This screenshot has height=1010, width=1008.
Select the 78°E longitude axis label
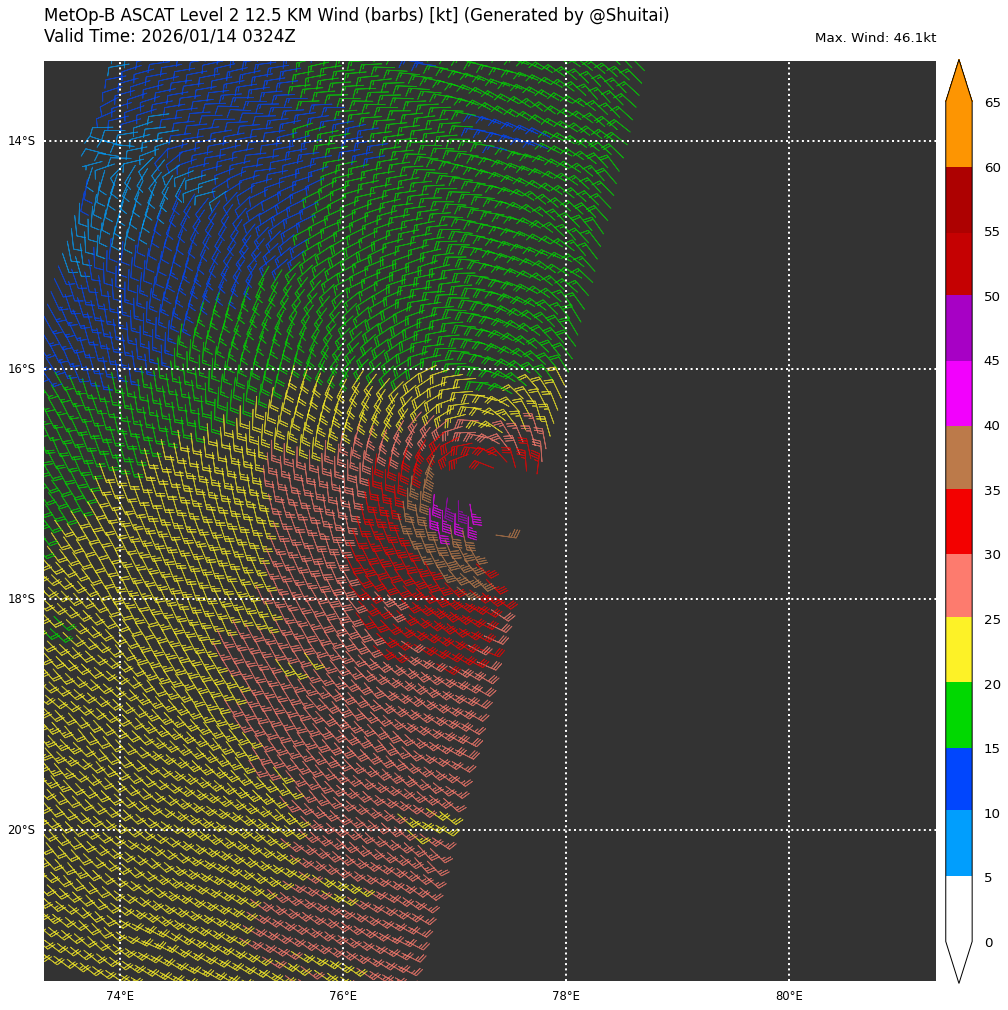pos(566,996)
